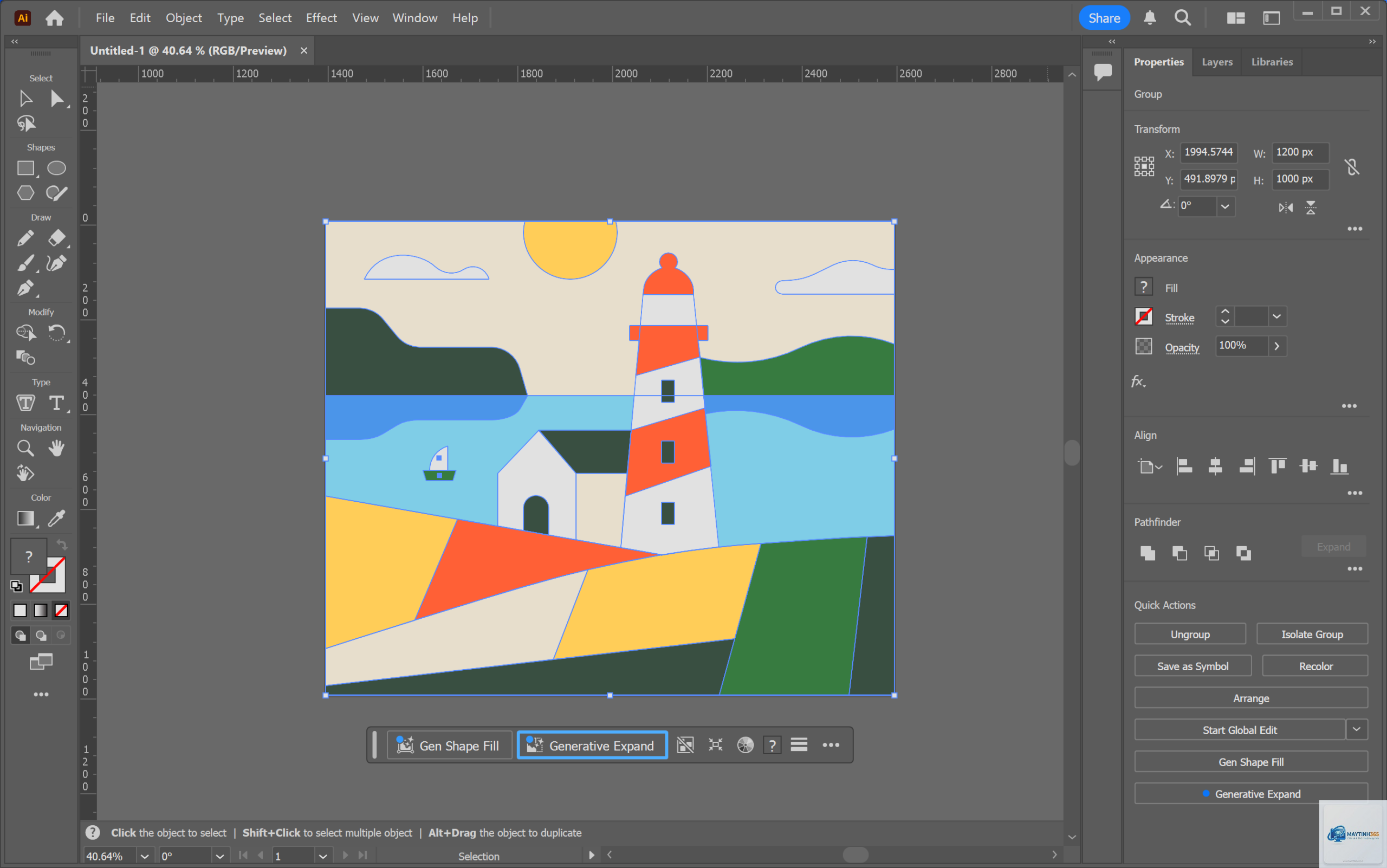Enable Draw Normal mode
1387x868 pixels.
click(20, 635)
